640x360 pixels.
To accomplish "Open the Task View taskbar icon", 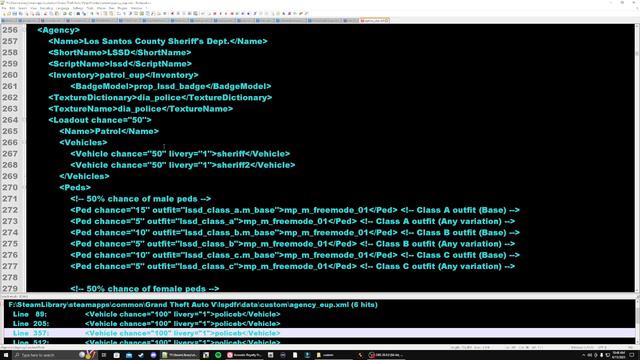I will pyautogui.click(x=104, y=355).
